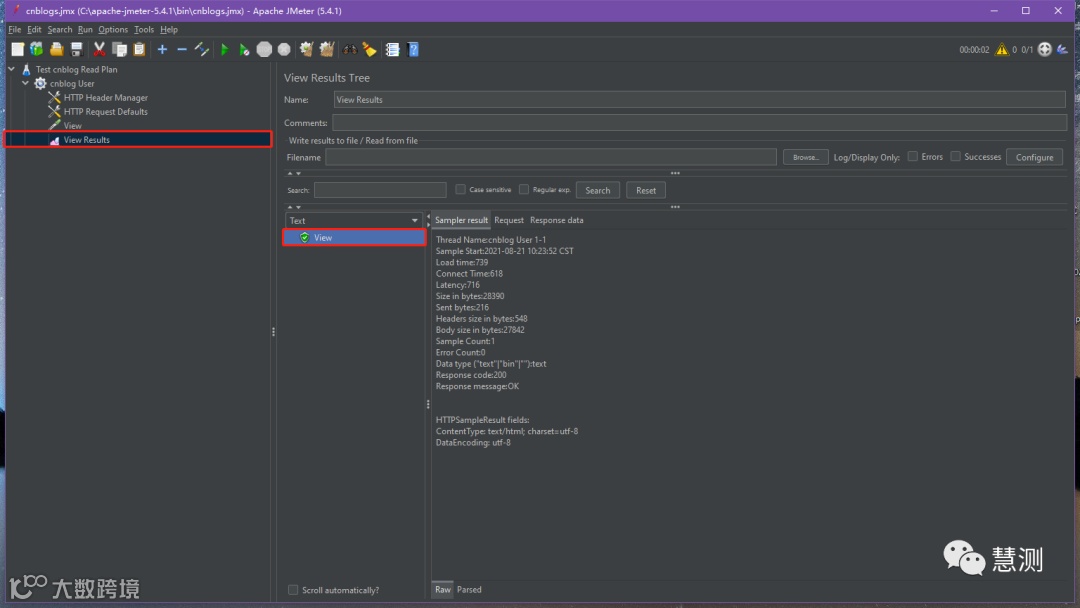The image size is (1080, 608).
Task: Click the Search text input field
Action: pyautogui.click(x=380, y=190)
